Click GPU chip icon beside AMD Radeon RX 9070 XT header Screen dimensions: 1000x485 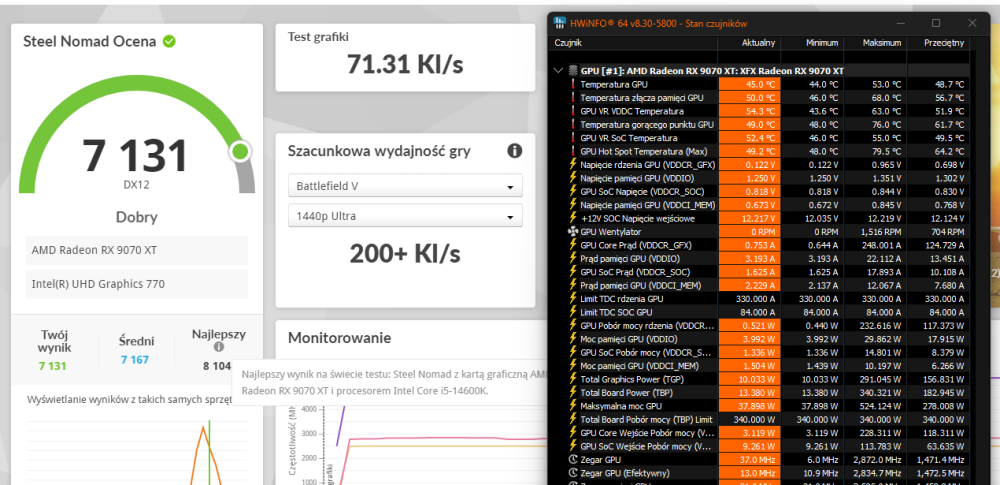pyautogui.click(x=573, y=70)
